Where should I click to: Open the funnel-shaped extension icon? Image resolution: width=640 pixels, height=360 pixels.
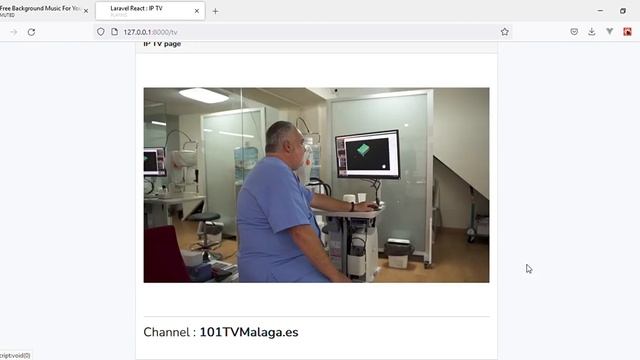tap(609, 32)
